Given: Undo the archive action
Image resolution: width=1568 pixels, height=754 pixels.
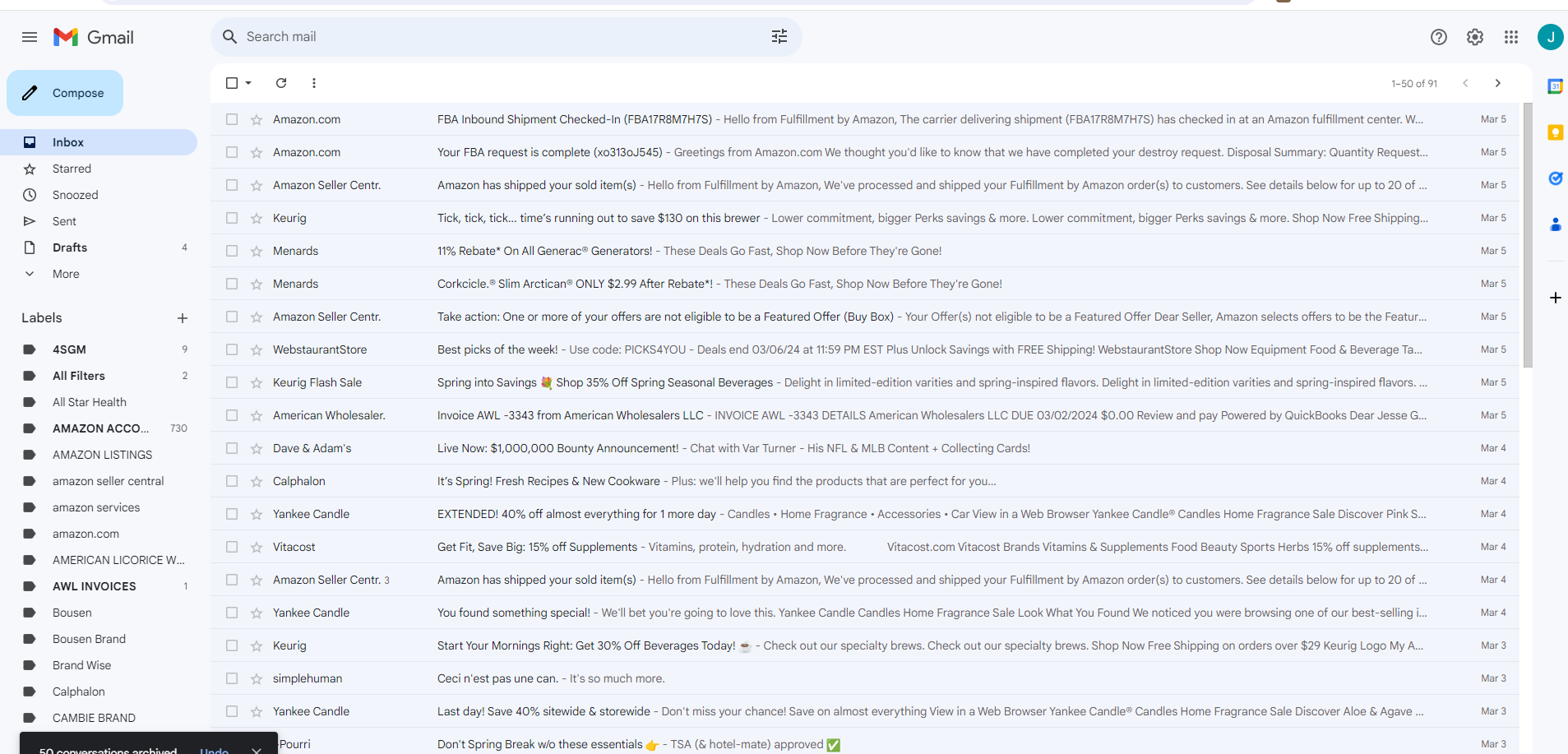Looking at the screenshot, I should click(214, 750).
